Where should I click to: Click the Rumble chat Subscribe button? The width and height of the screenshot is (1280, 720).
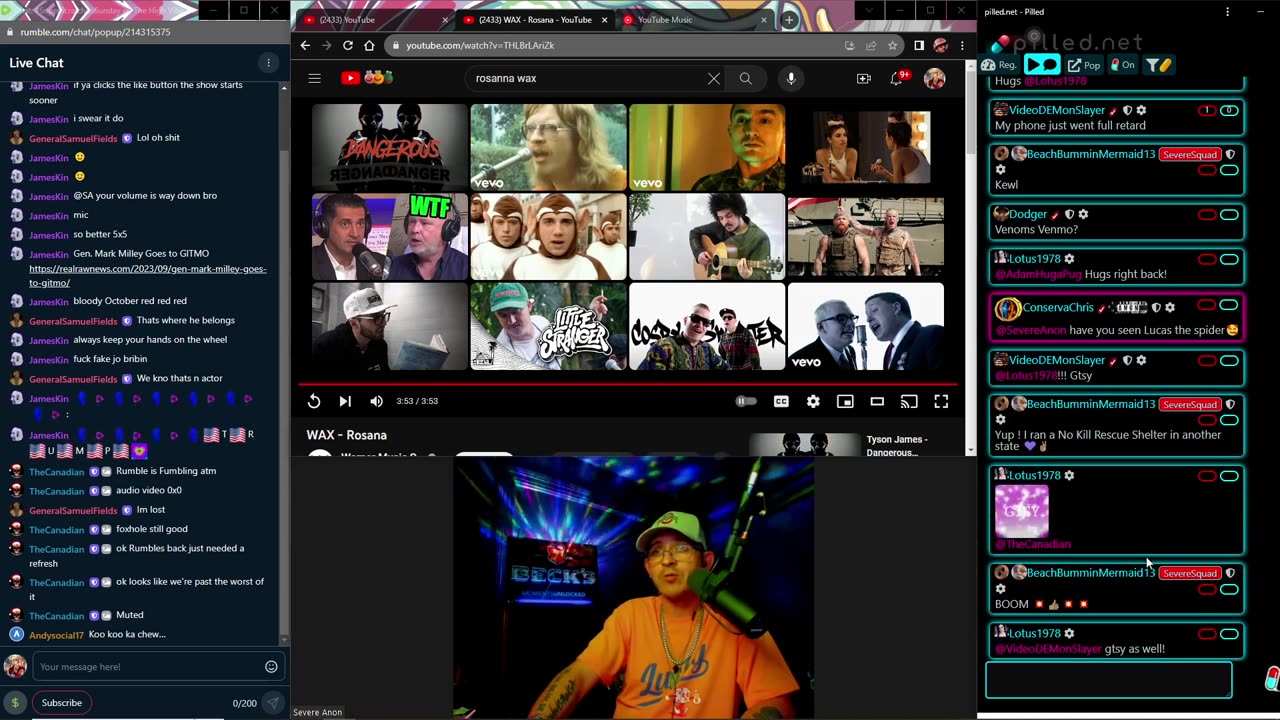pyautogui.click(x=61, y=703)
